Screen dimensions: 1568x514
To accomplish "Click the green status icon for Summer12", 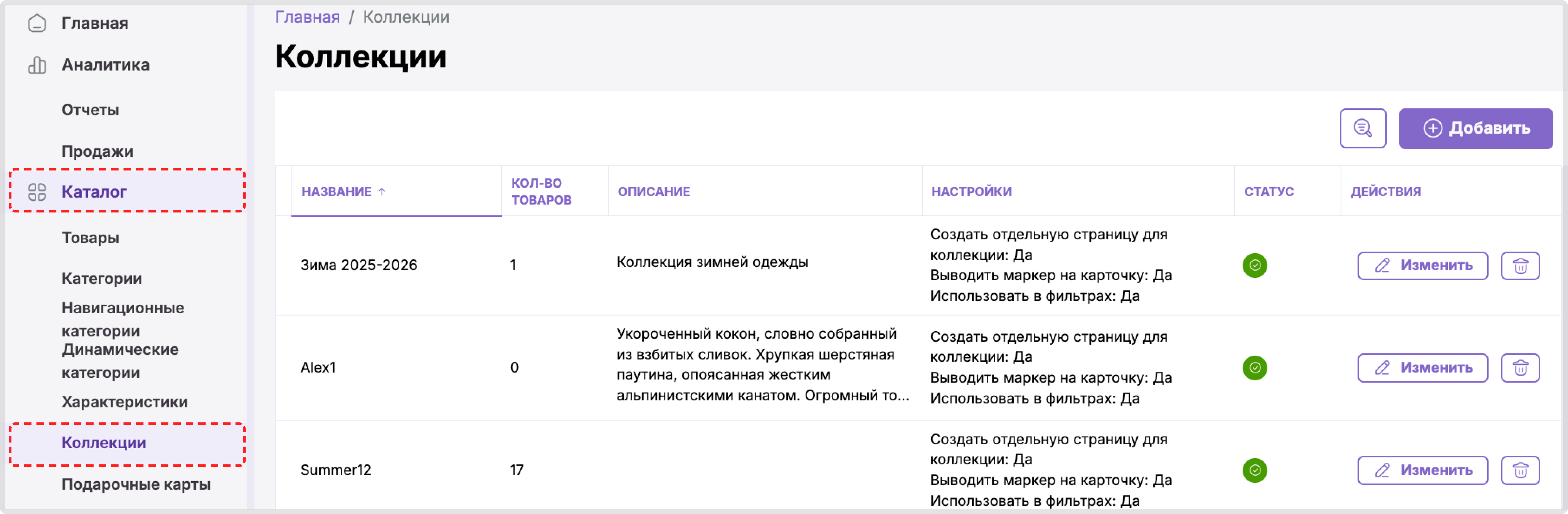I will pos(1255,470).
